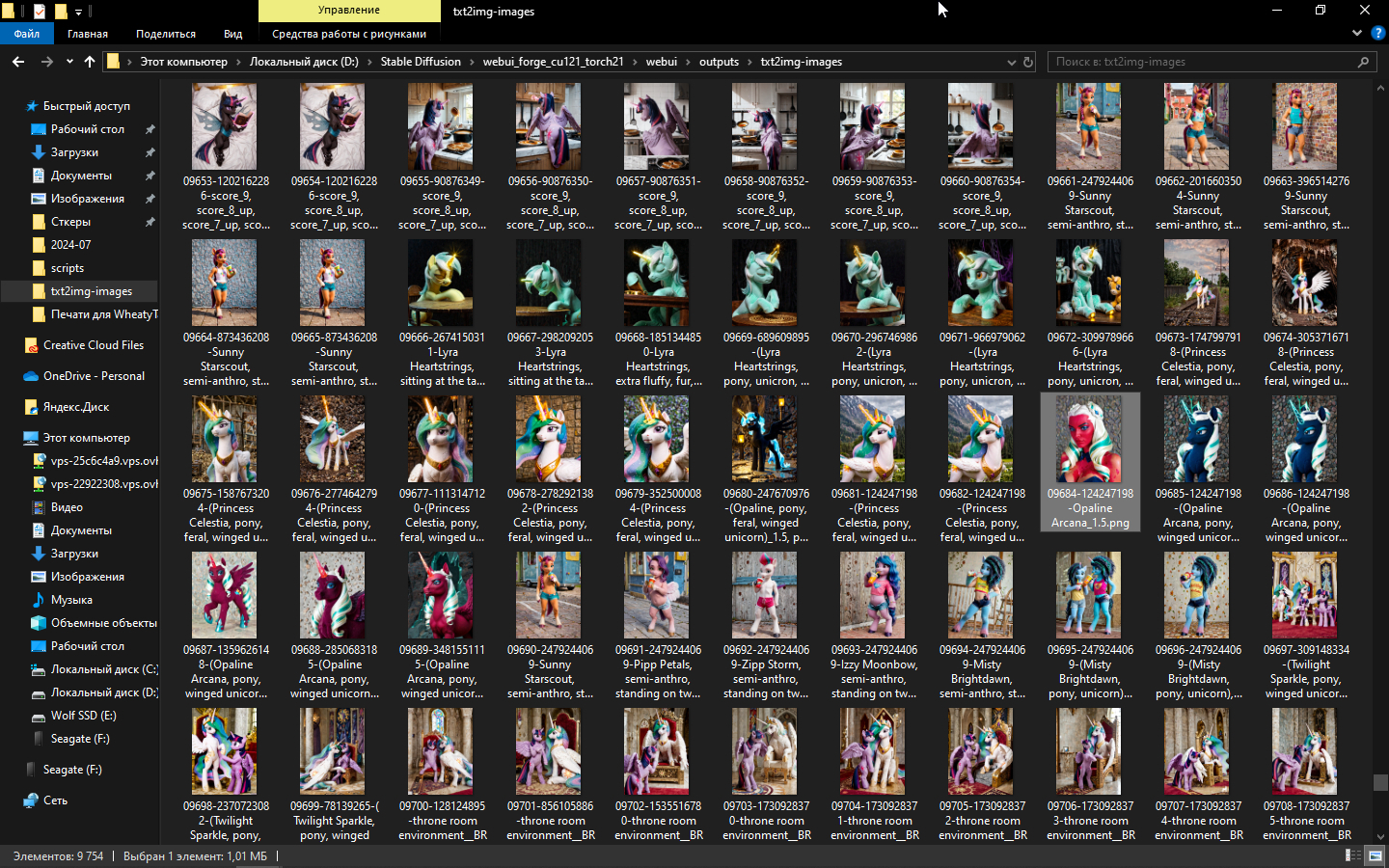
Task: Switch to details view in the status bar
Action: coord(1353,855)
